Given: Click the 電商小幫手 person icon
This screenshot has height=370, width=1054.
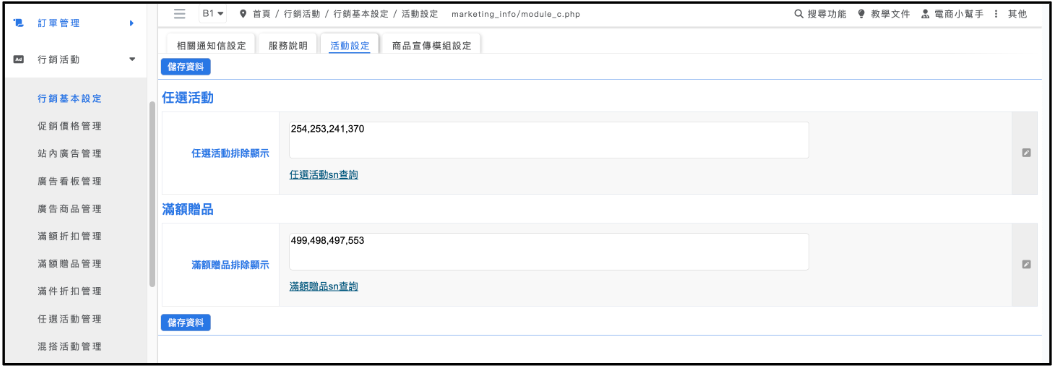Looking at the screenshot, I should tap(926, 13).
